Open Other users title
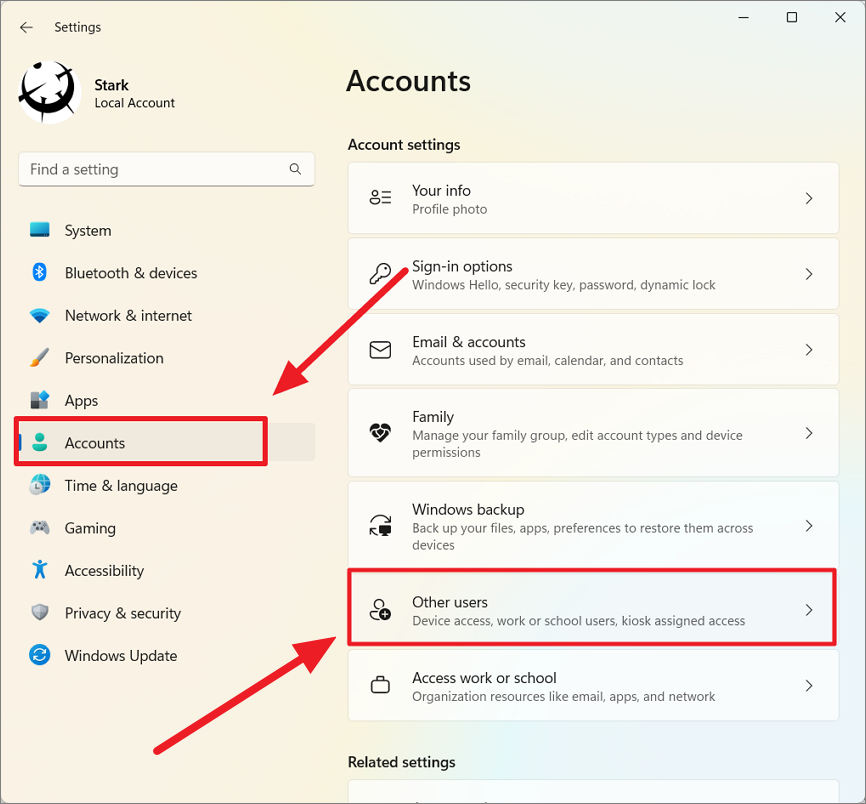866x804 pixels. click(450, 602)
